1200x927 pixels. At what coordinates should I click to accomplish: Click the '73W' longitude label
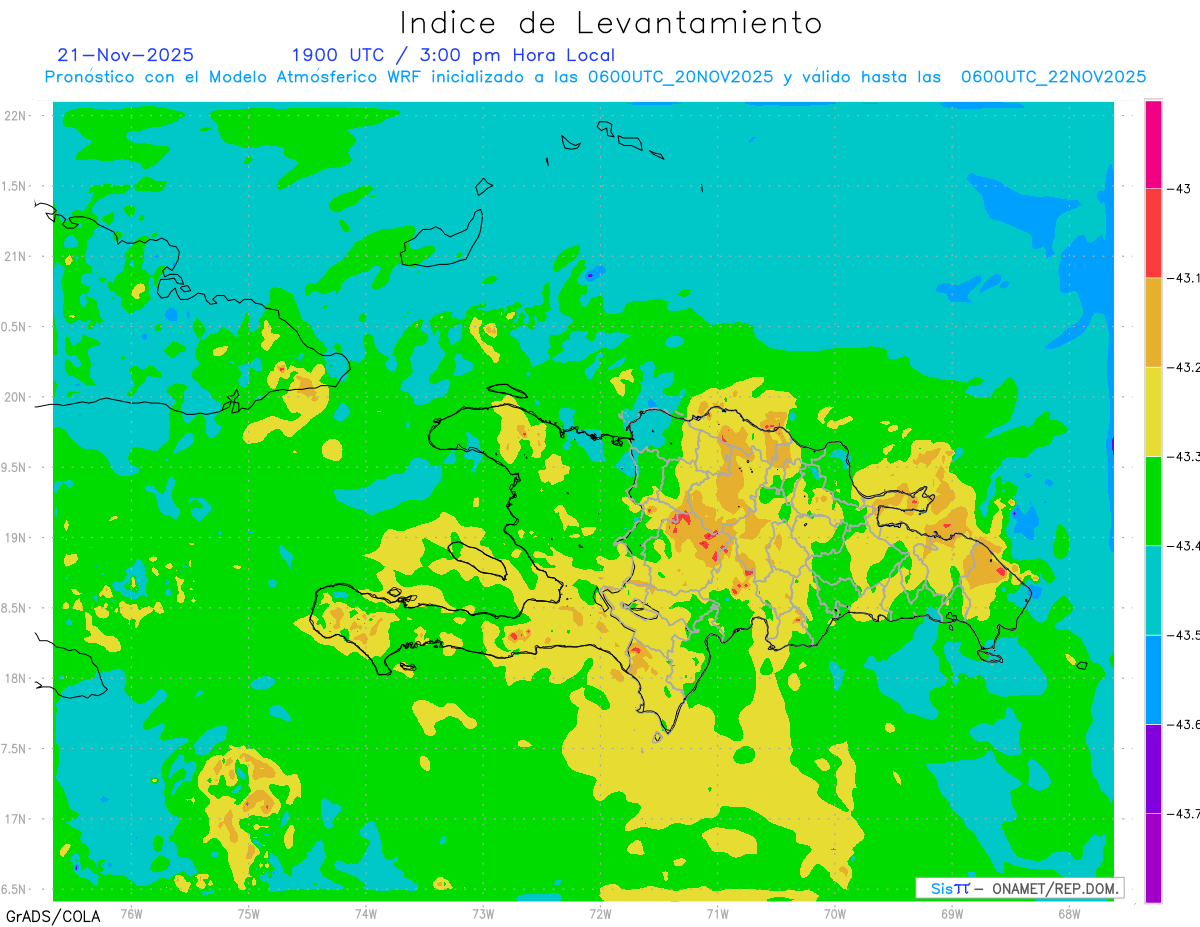[x=483, y=913]
